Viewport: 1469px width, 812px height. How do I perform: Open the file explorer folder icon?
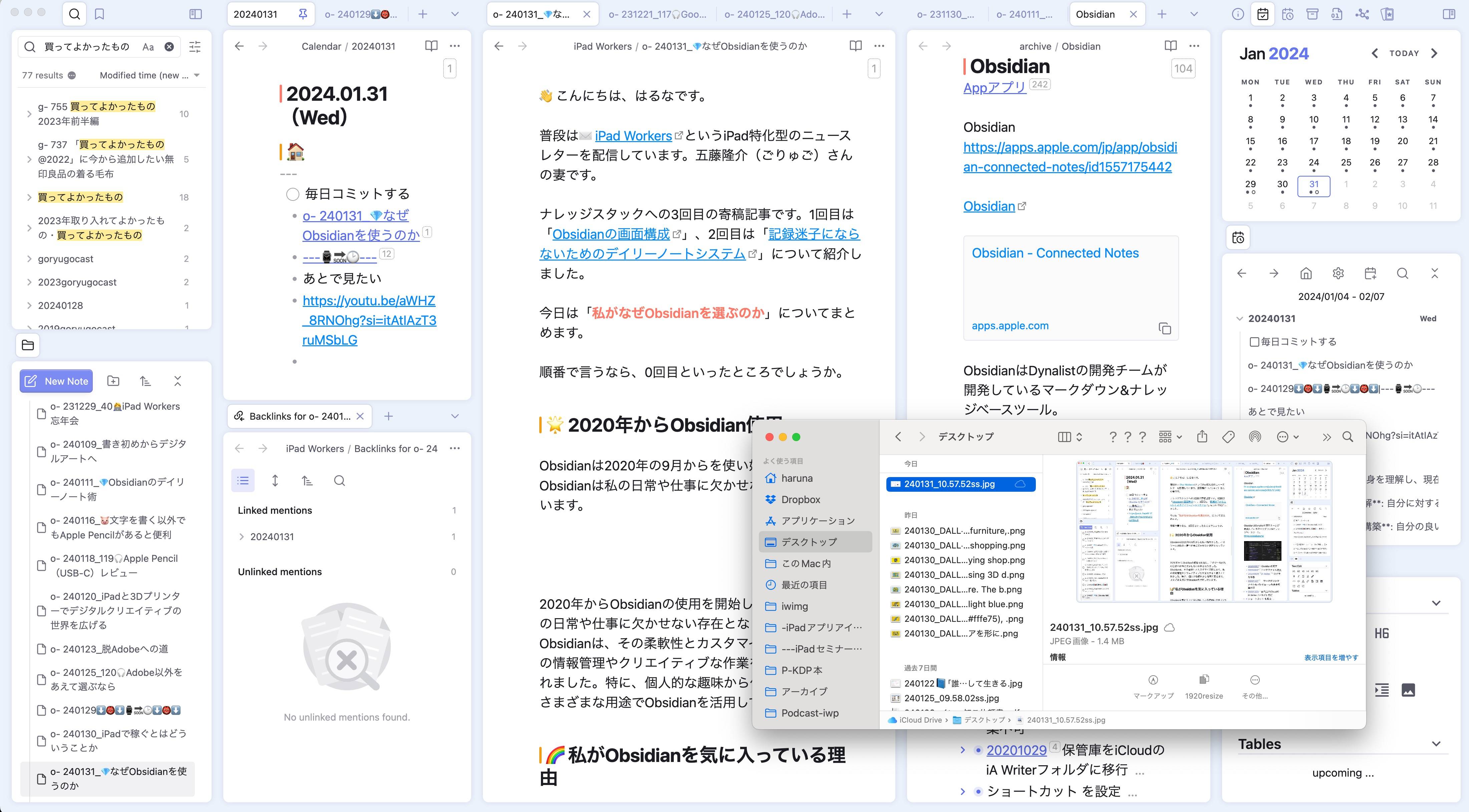(27, 345)
